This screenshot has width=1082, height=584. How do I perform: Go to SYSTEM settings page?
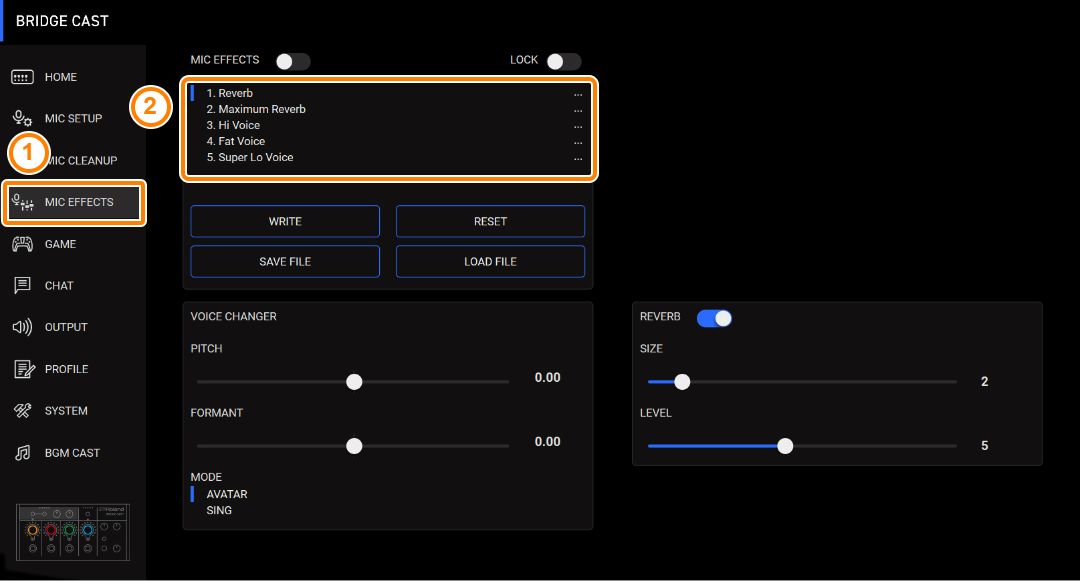(66, 411)
